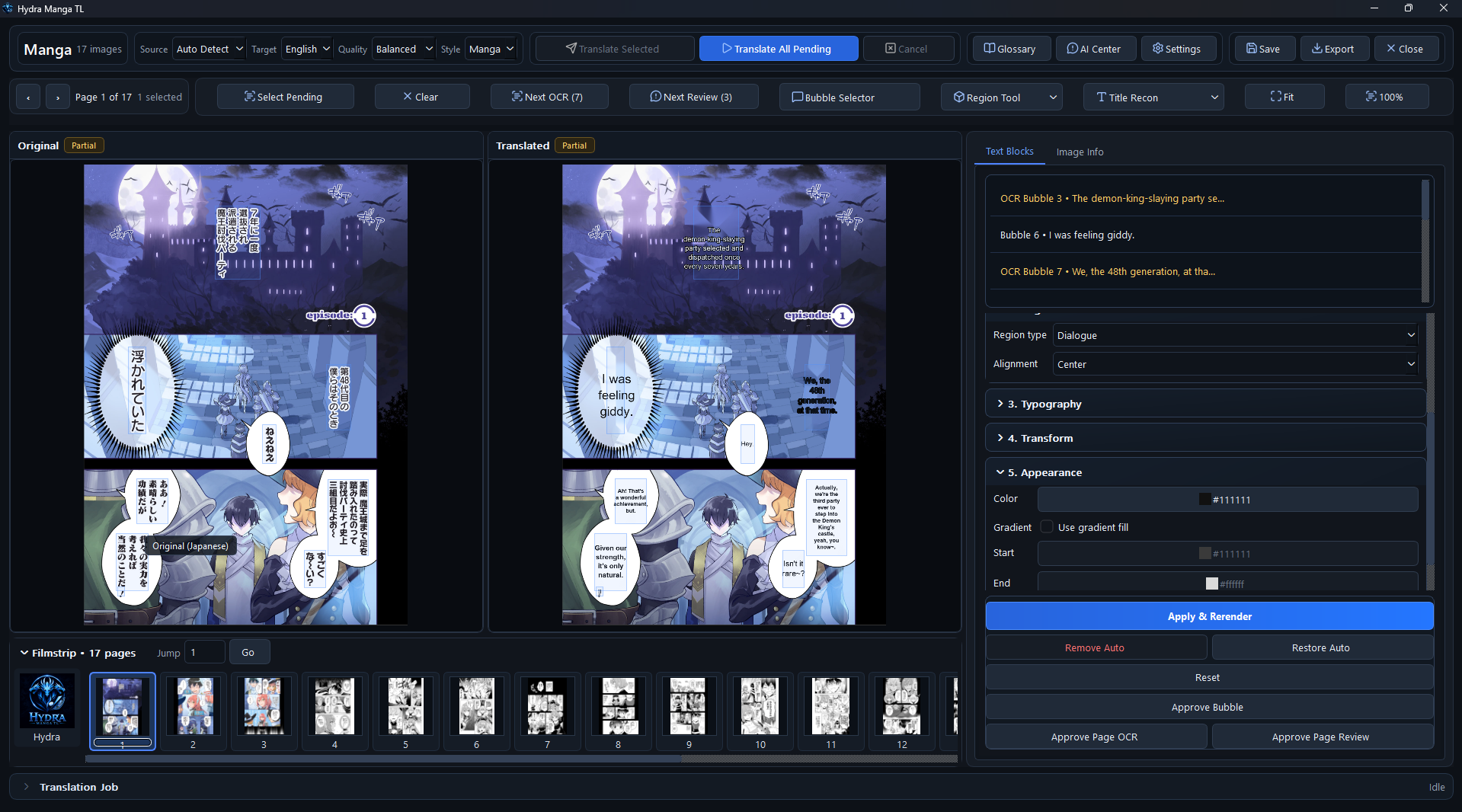Click the Export download icon
The width and height of the screenshot is (1462, 812).
point(1316,48)
